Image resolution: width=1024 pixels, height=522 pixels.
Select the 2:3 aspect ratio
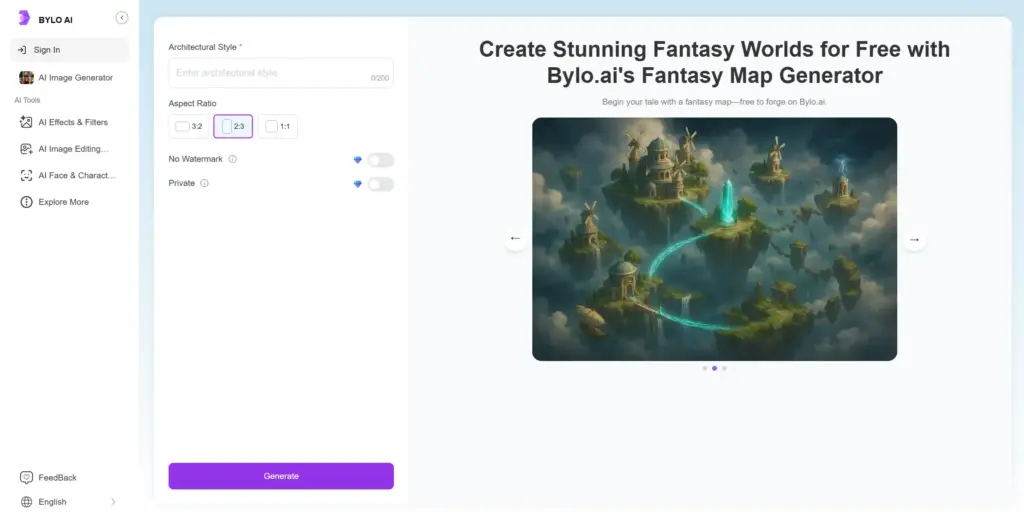(x=233, y=127)
